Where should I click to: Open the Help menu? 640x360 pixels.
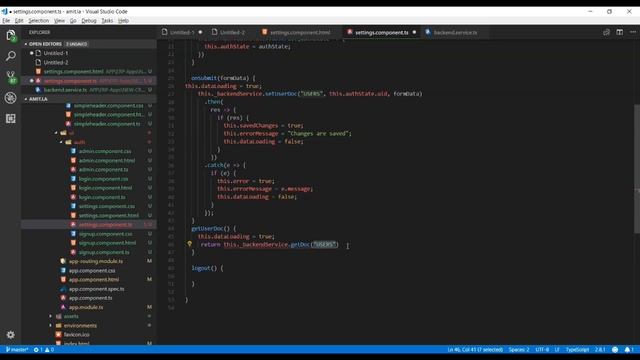(123, 20)
